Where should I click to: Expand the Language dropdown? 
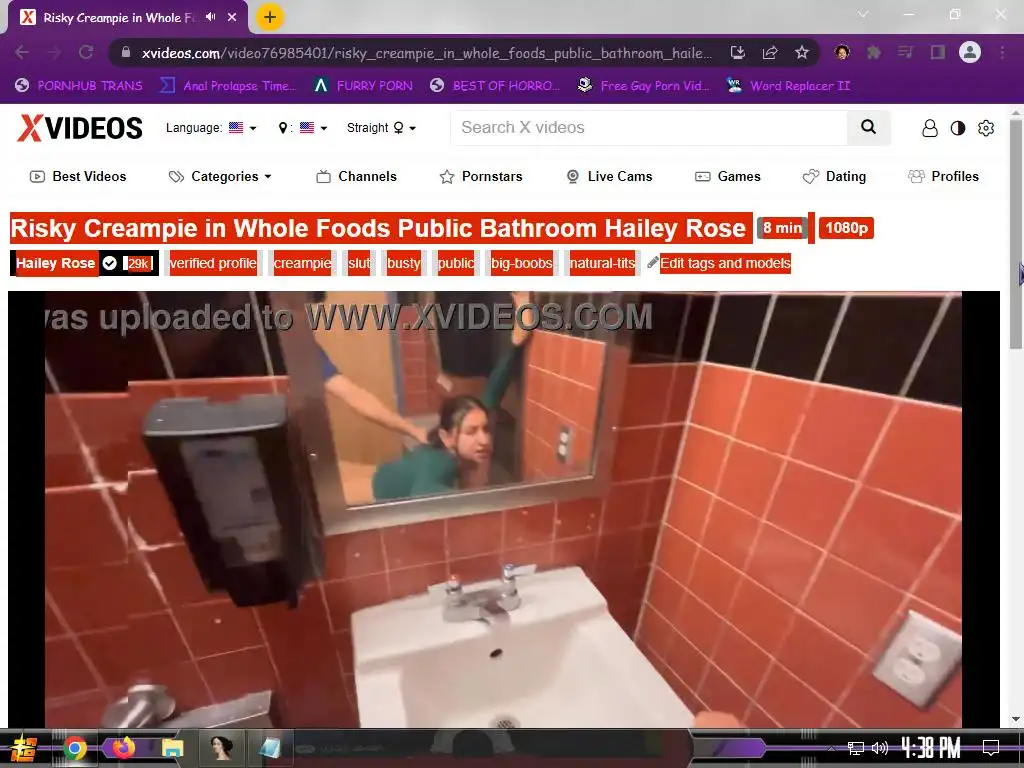211,128
